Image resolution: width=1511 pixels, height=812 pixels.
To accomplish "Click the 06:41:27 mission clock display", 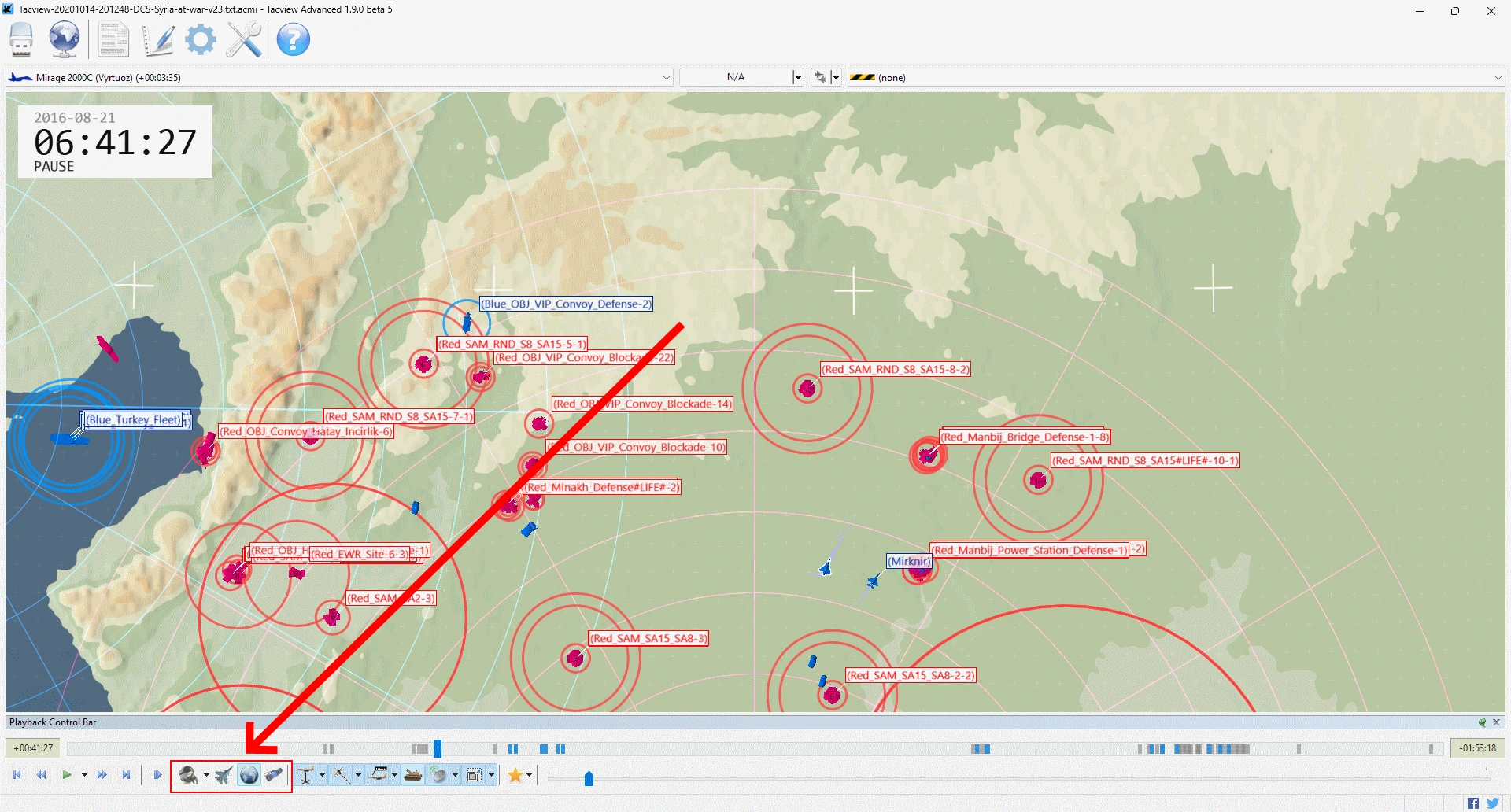I will (115, 142).
